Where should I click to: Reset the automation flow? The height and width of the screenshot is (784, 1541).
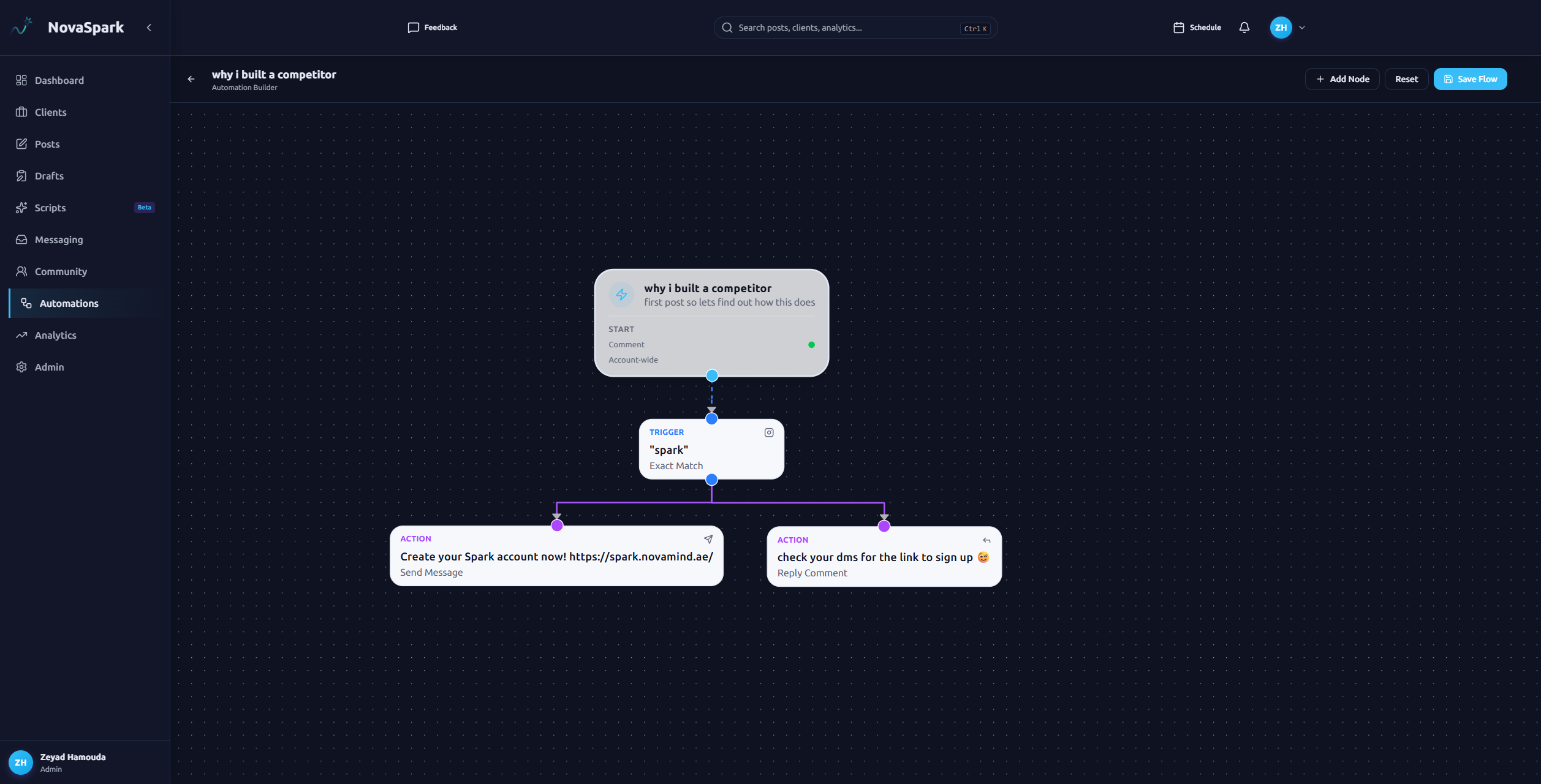1406,79
